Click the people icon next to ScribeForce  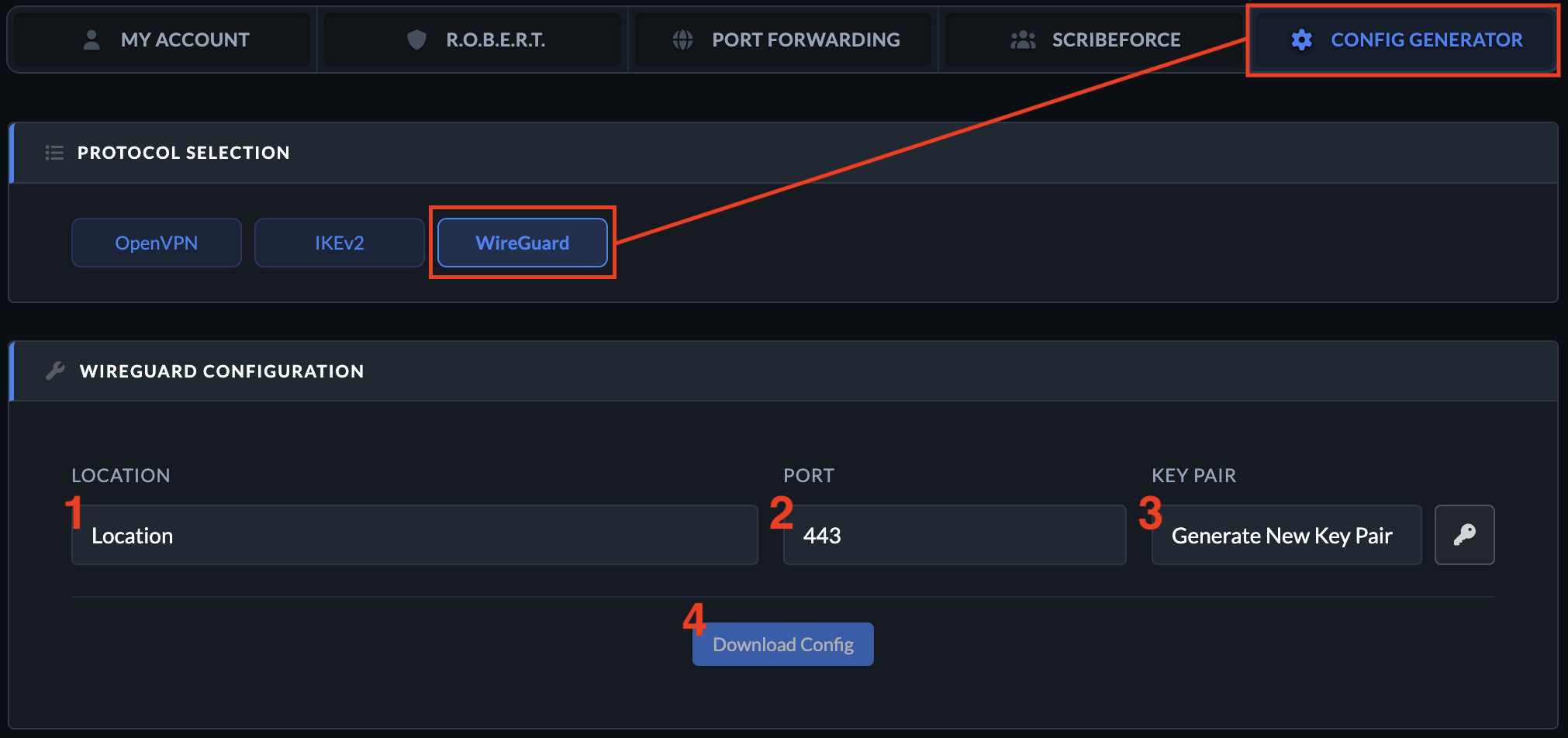1024,40
